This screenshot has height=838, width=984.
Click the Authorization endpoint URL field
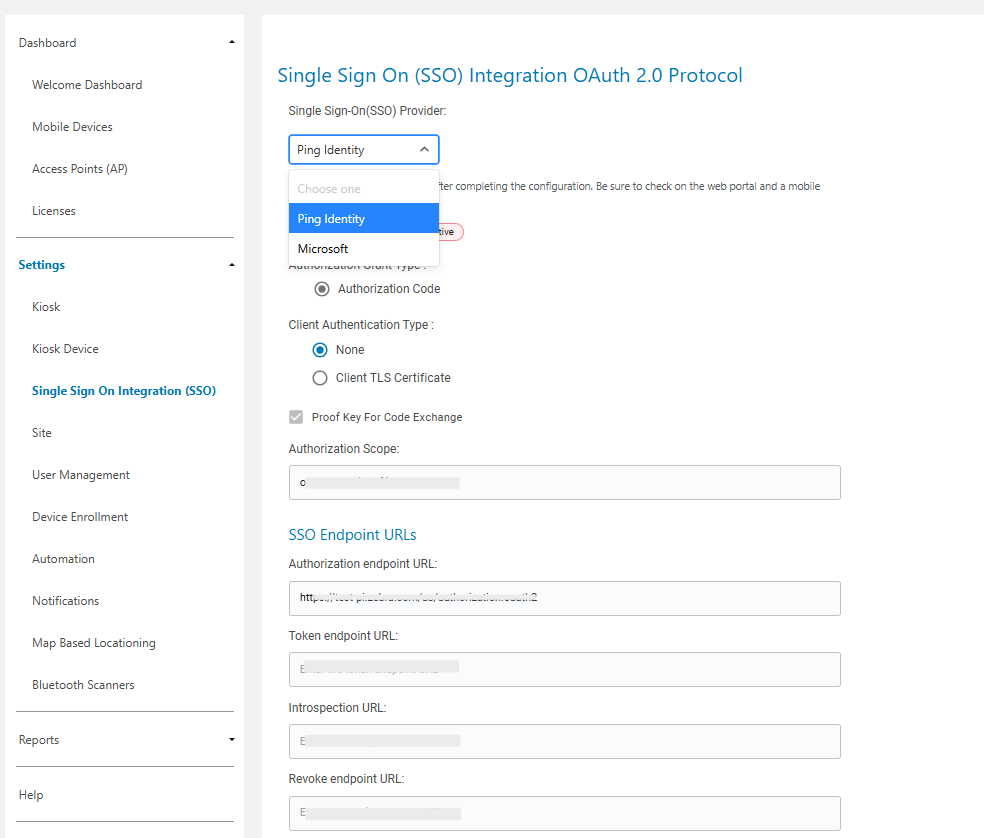[x=564, y=598]
